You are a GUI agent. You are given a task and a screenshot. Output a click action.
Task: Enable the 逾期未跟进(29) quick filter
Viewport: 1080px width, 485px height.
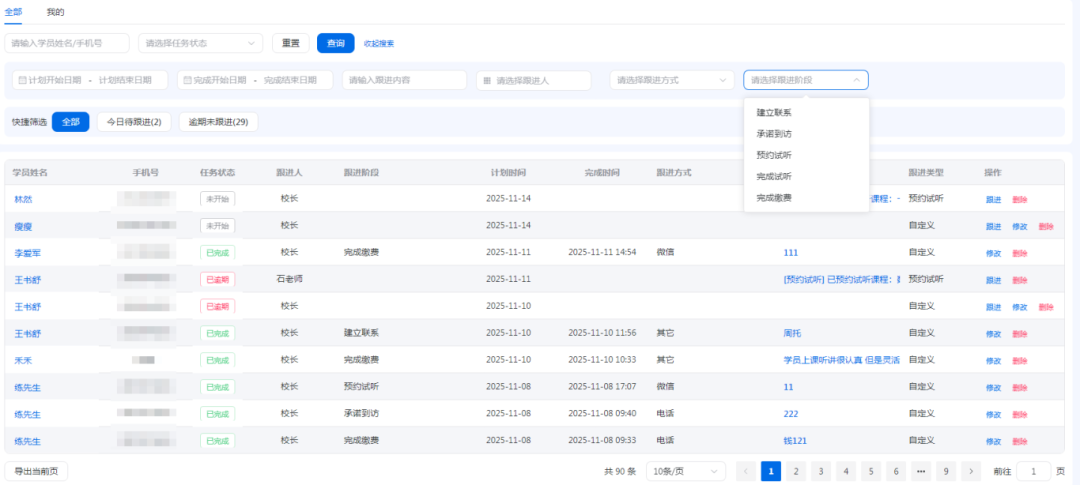pyautogui.click(x=218, y=122)
